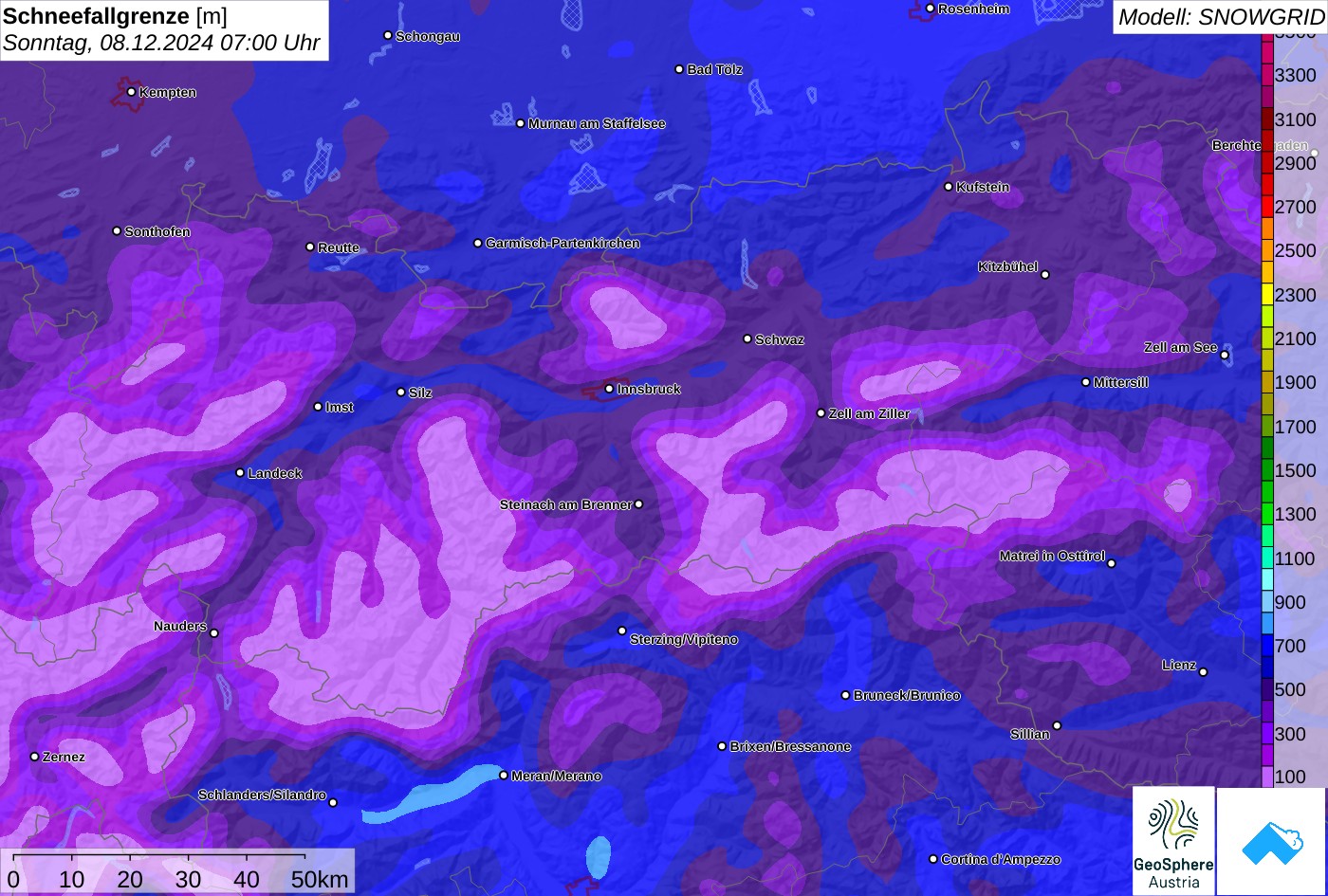Screen dimensions: 1328x896
Task: Click the 900 legend value
Action: (1291, 603)
